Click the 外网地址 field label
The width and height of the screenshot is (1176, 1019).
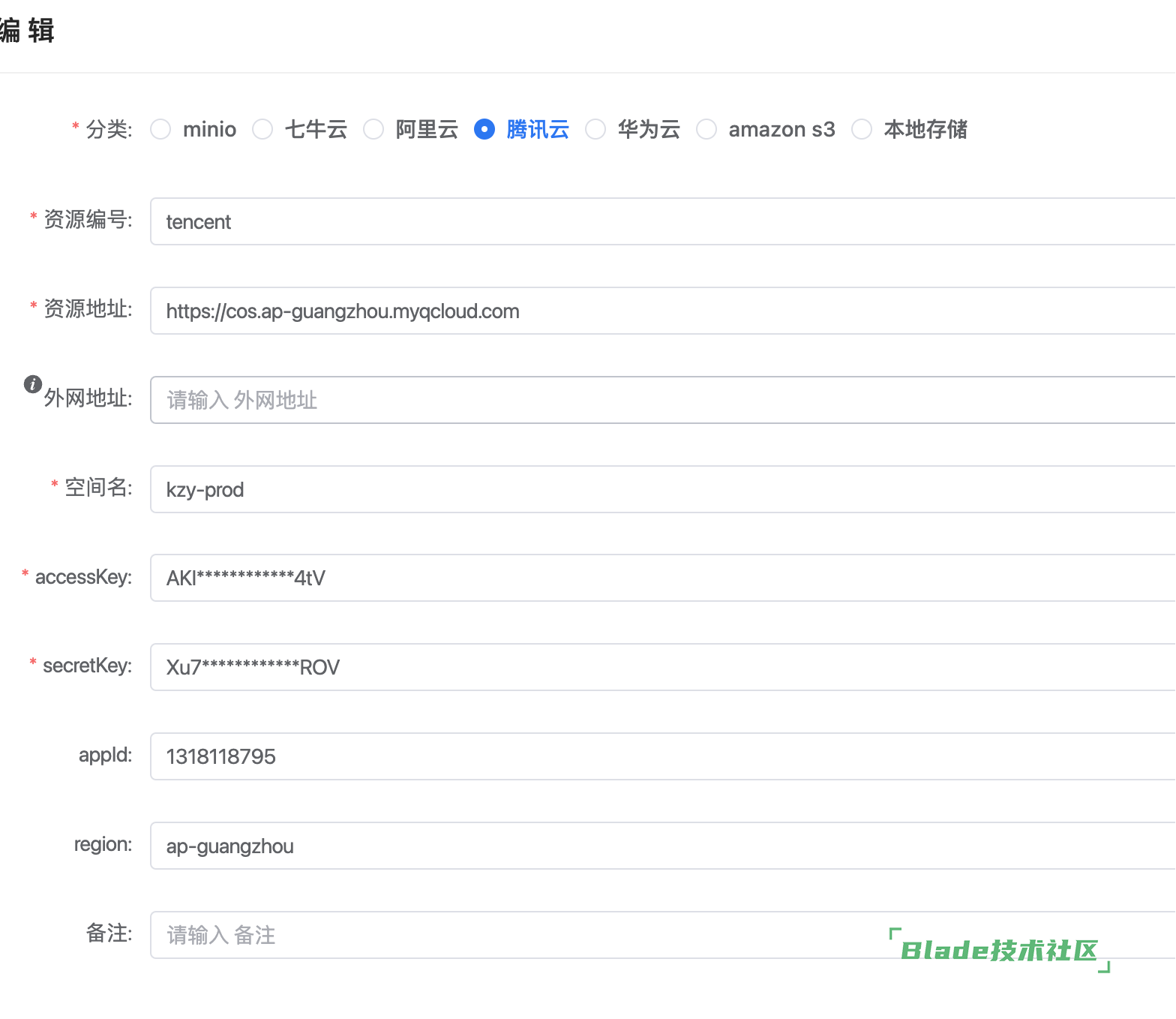[88, 398]
